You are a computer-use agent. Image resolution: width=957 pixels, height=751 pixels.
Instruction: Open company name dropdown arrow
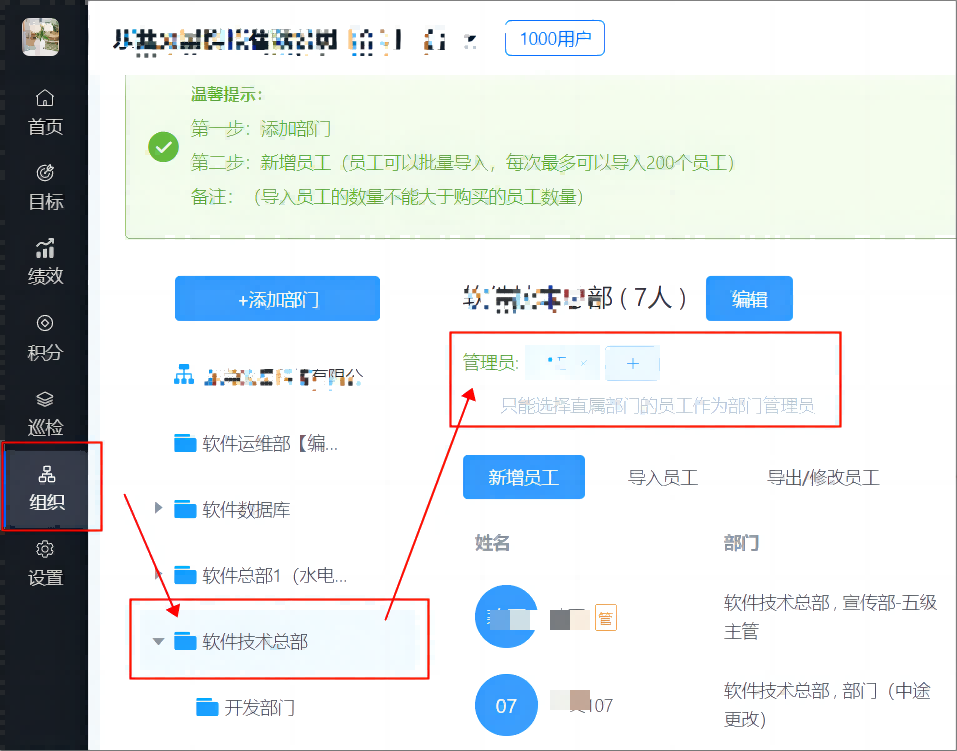tap(472, 41)
